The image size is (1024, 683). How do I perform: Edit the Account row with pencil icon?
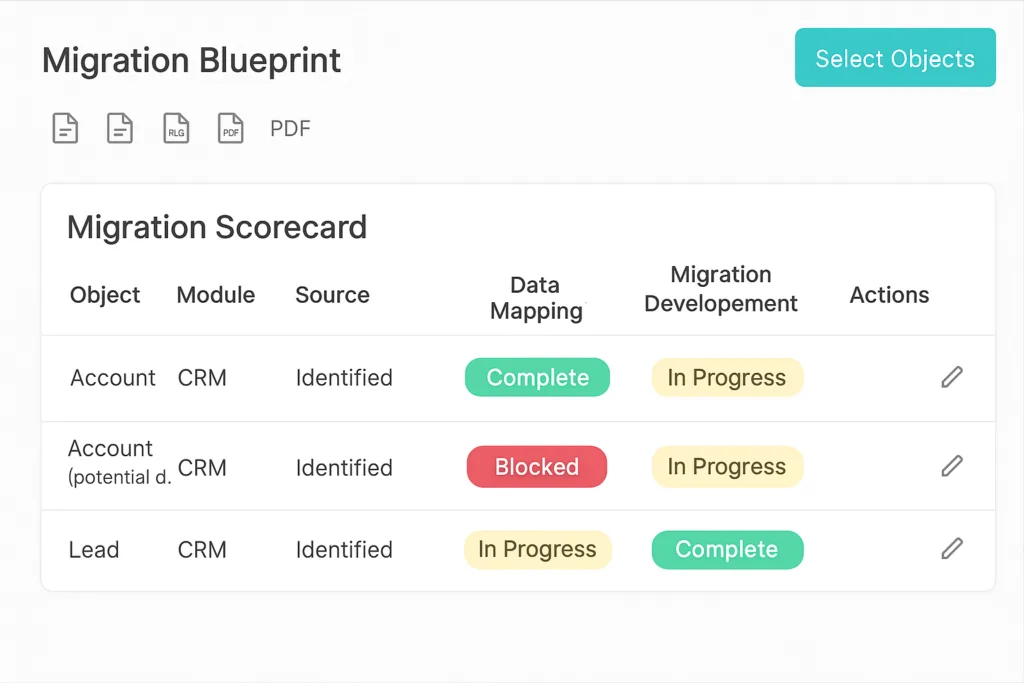click(952, 377)
